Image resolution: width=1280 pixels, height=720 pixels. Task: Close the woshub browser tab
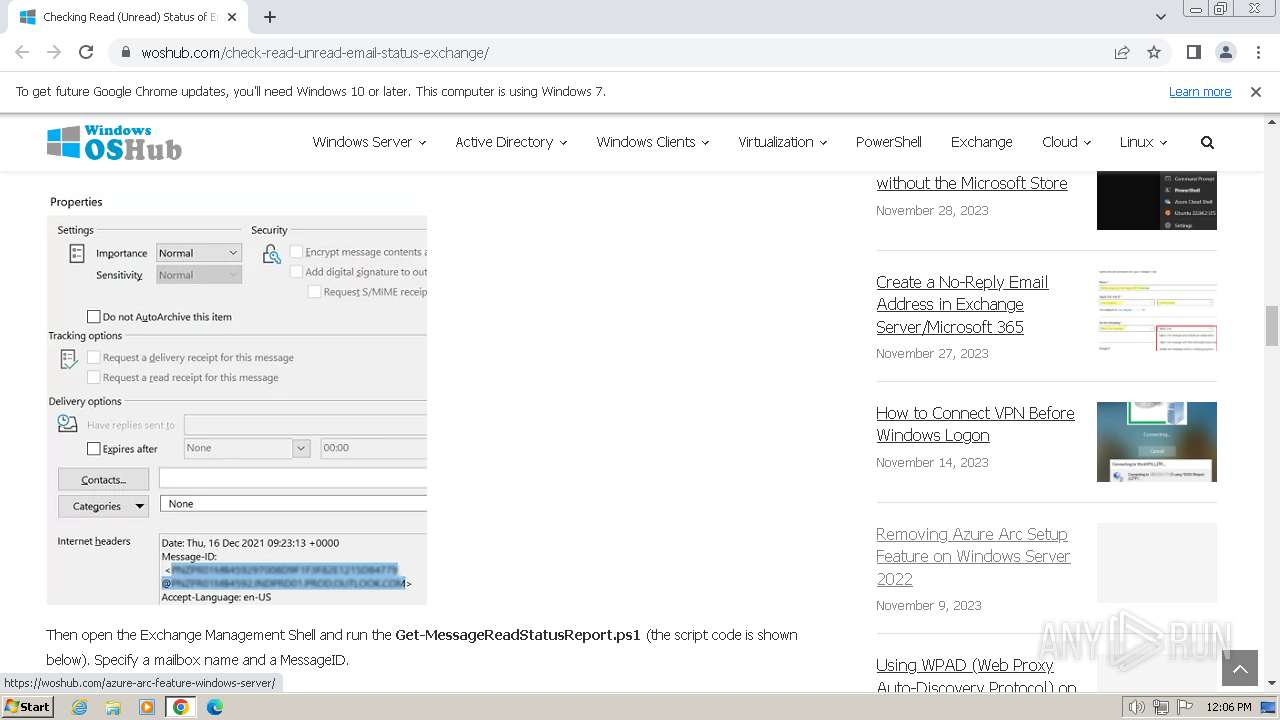232,17
